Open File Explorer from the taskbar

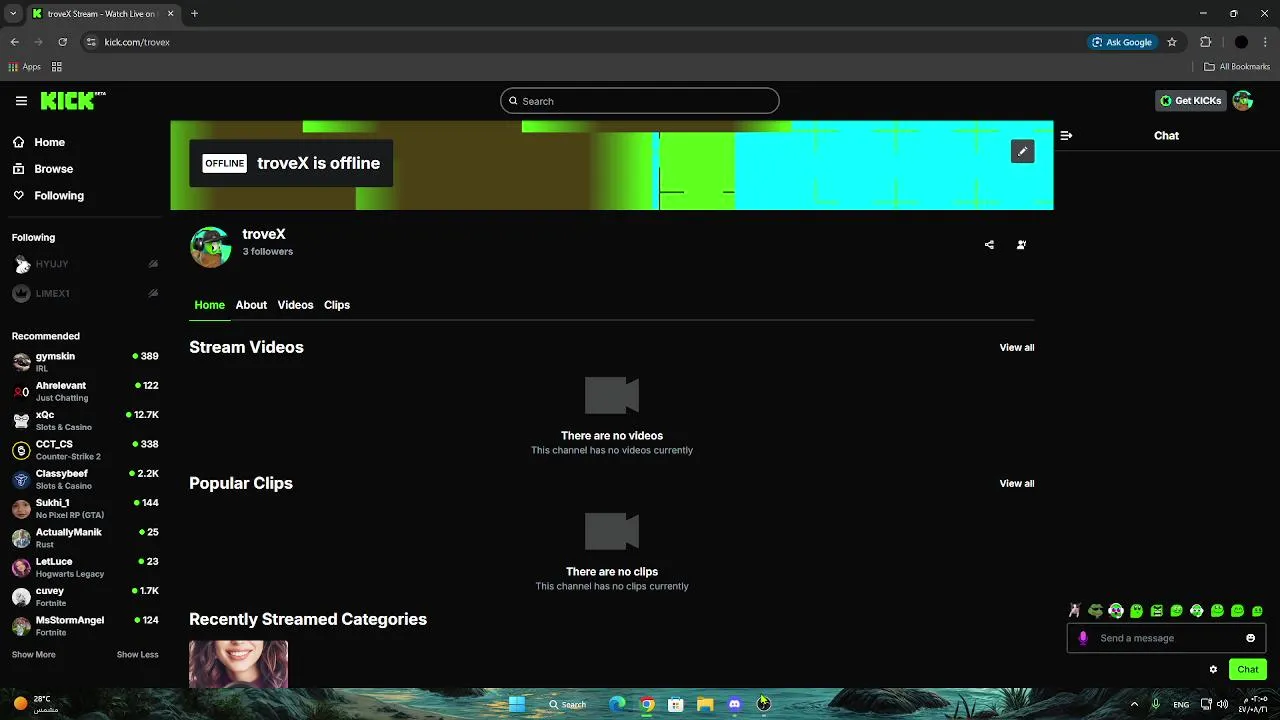click(705, 704)
